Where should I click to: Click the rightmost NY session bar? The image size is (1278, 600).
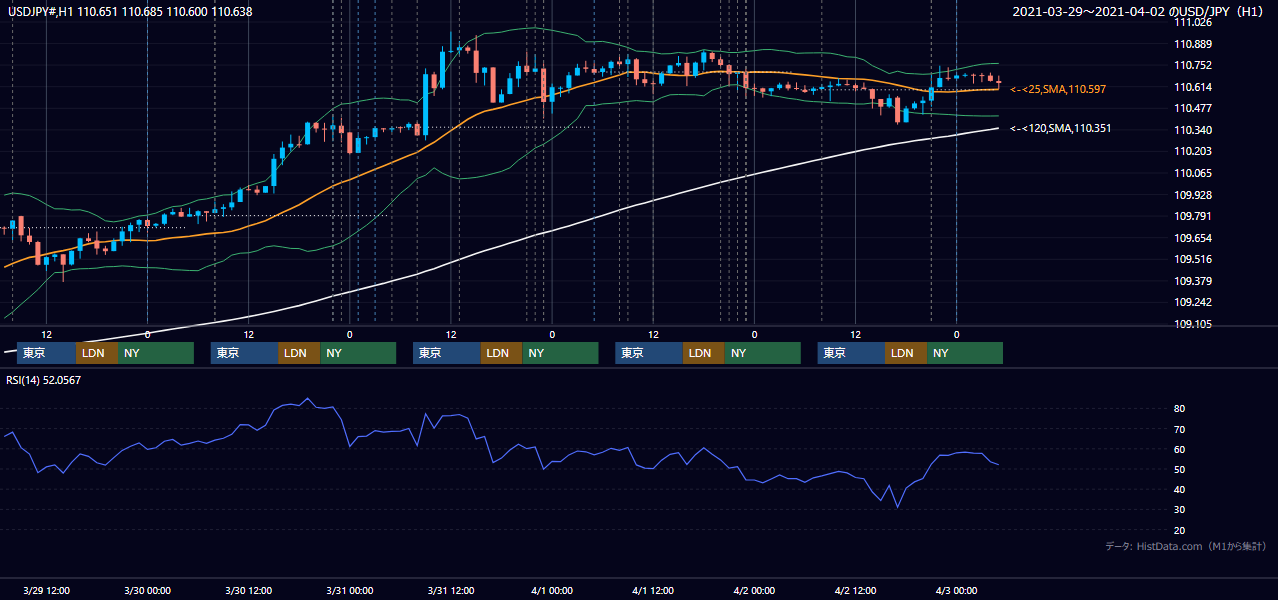(x=964, y=353)
